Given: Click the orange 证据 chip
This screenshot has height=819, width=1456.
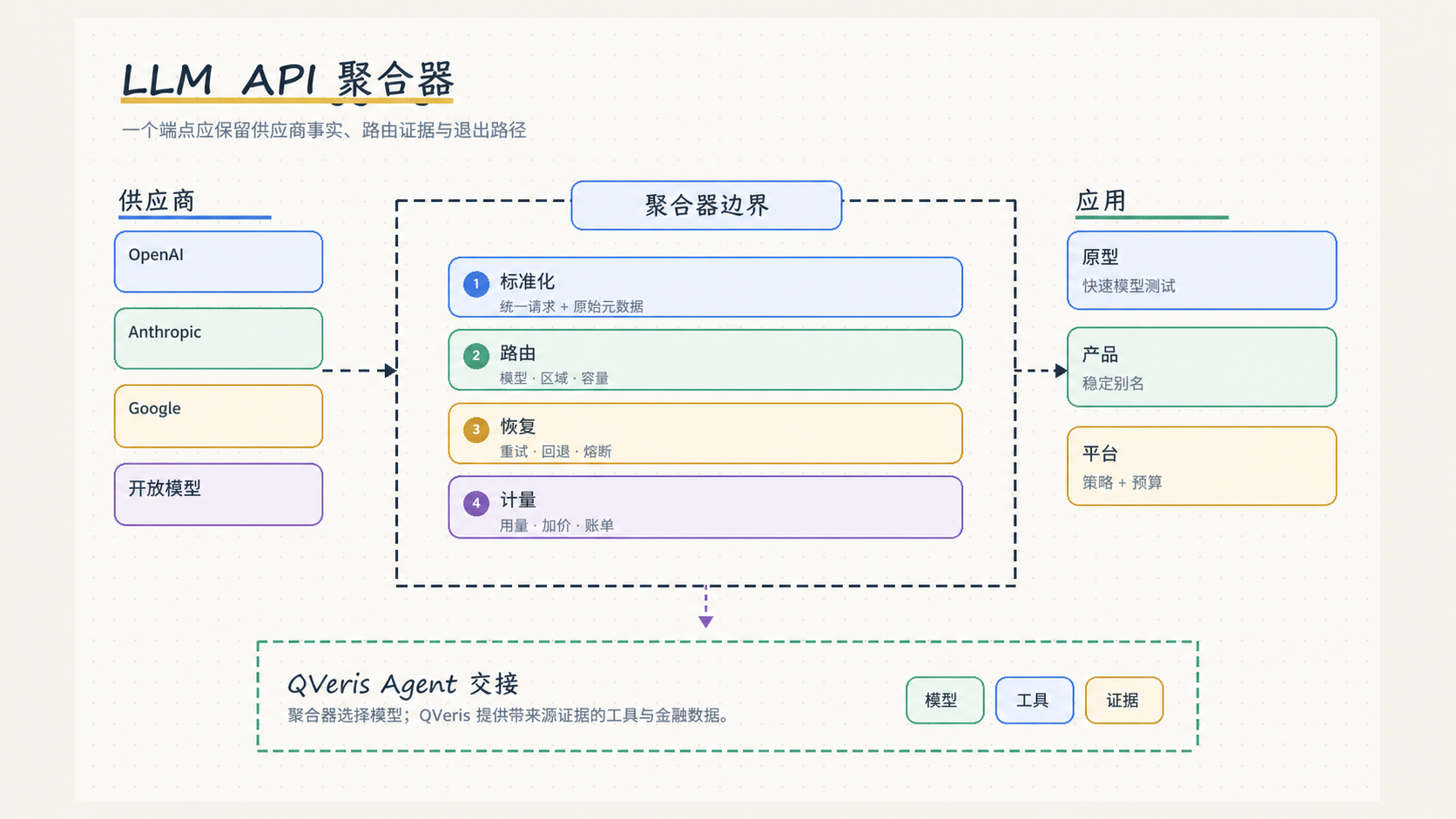Looking at the screenshot, I should coord(1124,701).
